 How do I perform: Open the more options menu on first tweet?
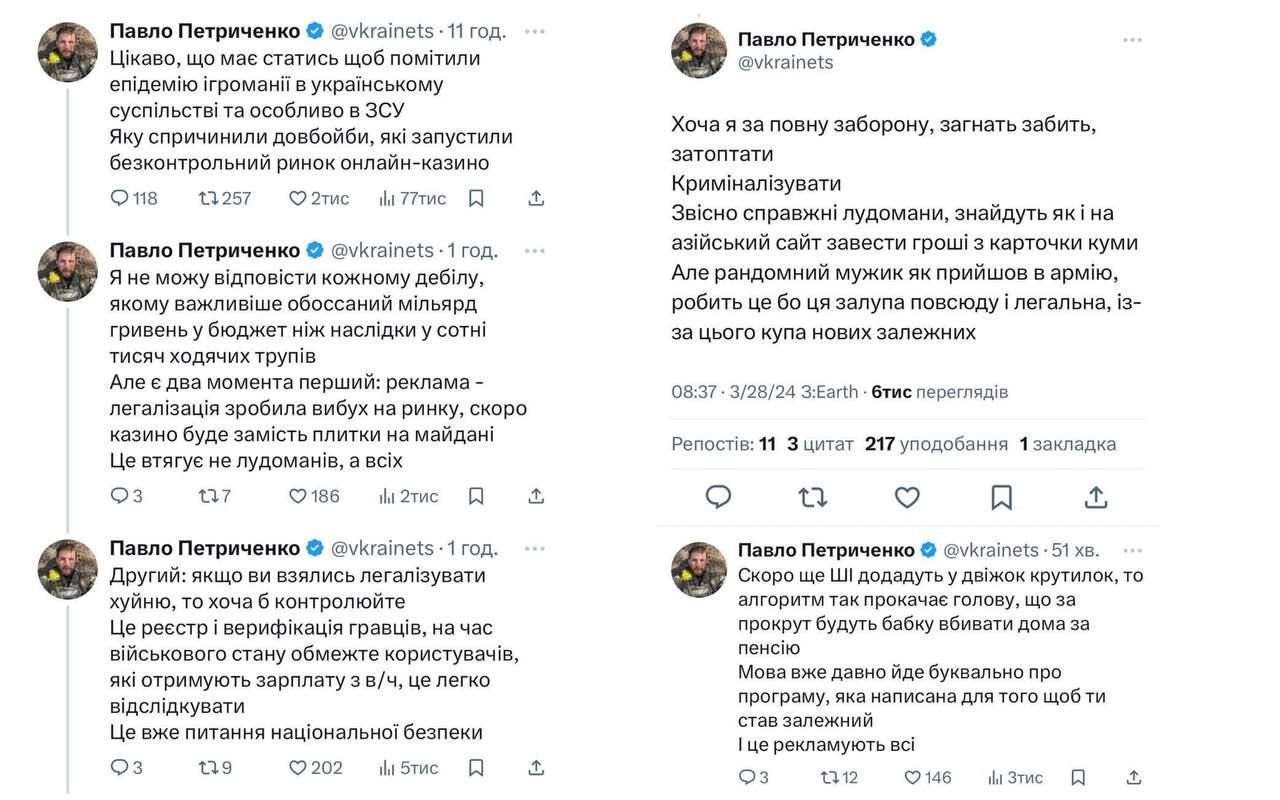(x=535, y=31)
